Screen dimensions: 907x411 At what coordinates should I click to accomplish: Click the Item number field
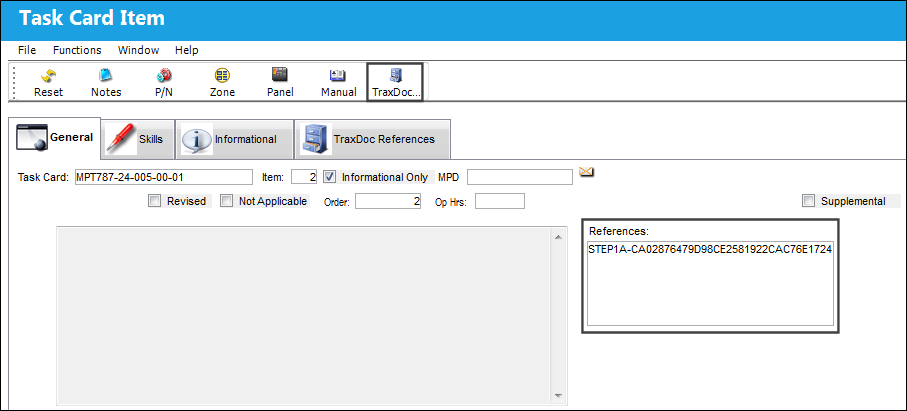(x=304, y=177)
